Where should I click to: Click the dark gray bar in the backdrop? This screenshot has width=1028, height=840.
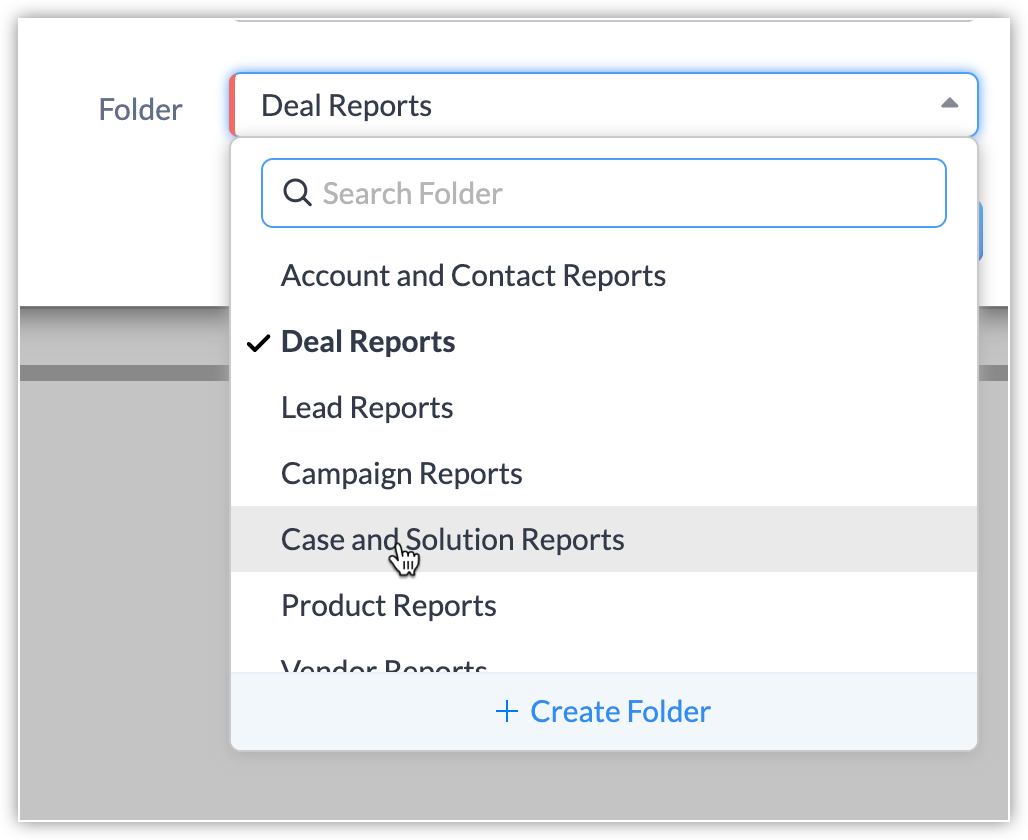120,373
